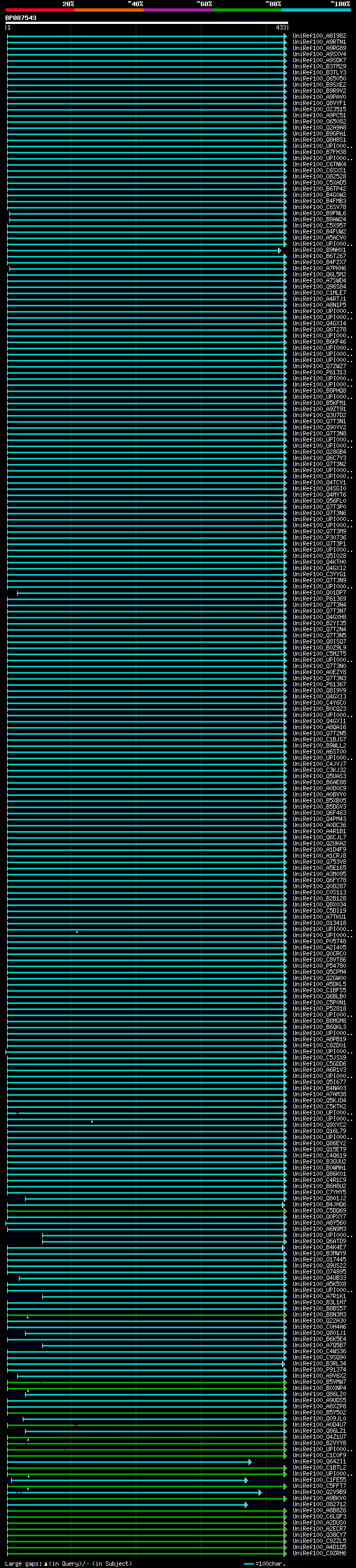Select hit label UniRef100_A0D0C9
Screen dimensions: 356x1568
point(319,788)
